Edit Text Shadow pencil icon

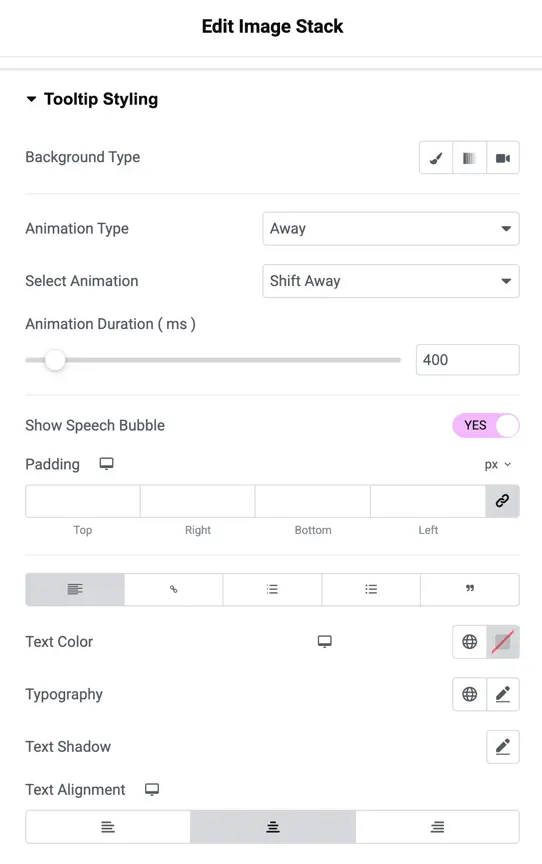pos(503,747)
